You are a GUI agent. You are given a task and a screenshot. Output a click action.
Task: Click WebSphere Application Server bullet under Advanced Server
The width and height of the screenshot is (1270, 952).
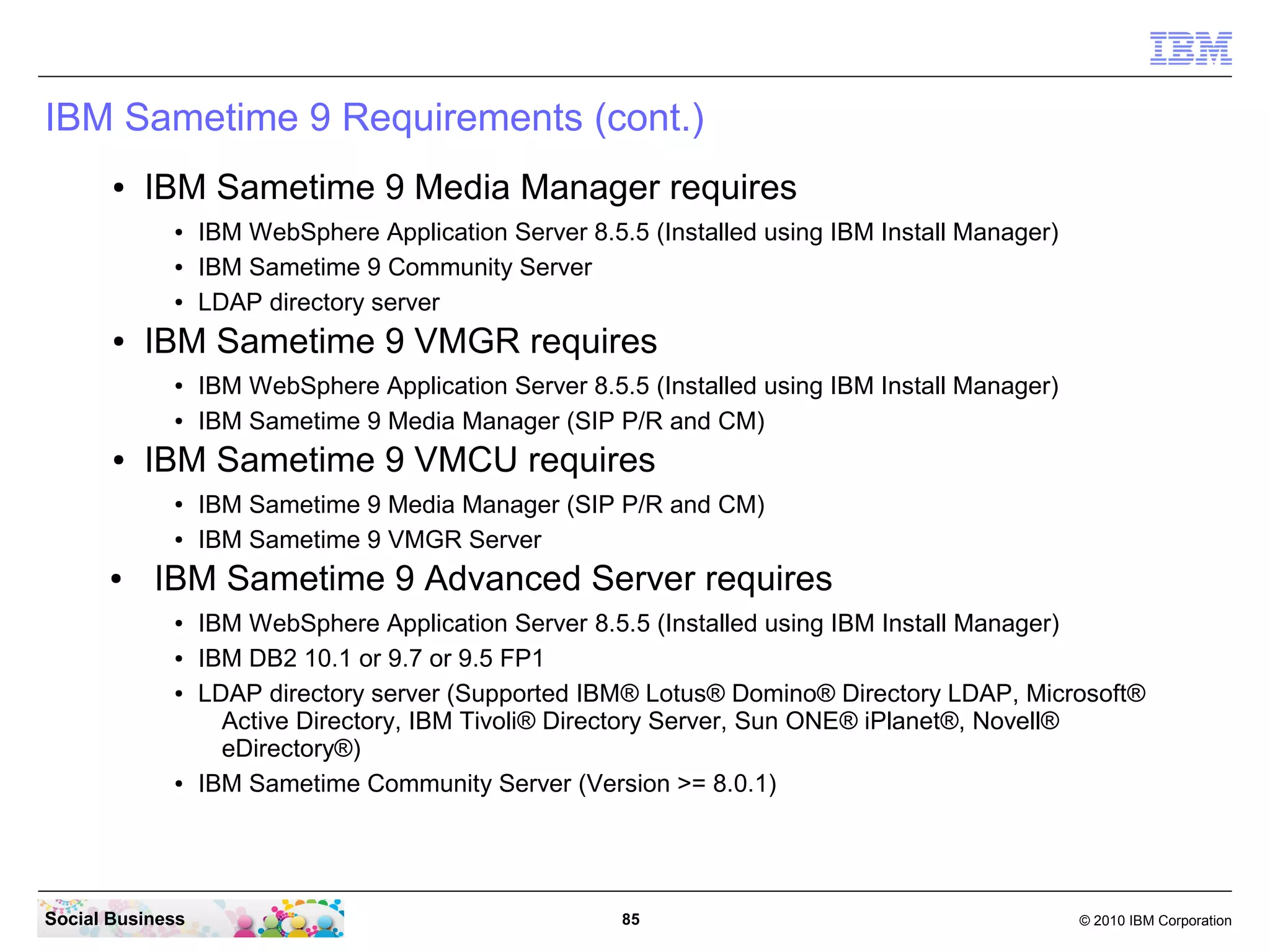coord(629,624)
